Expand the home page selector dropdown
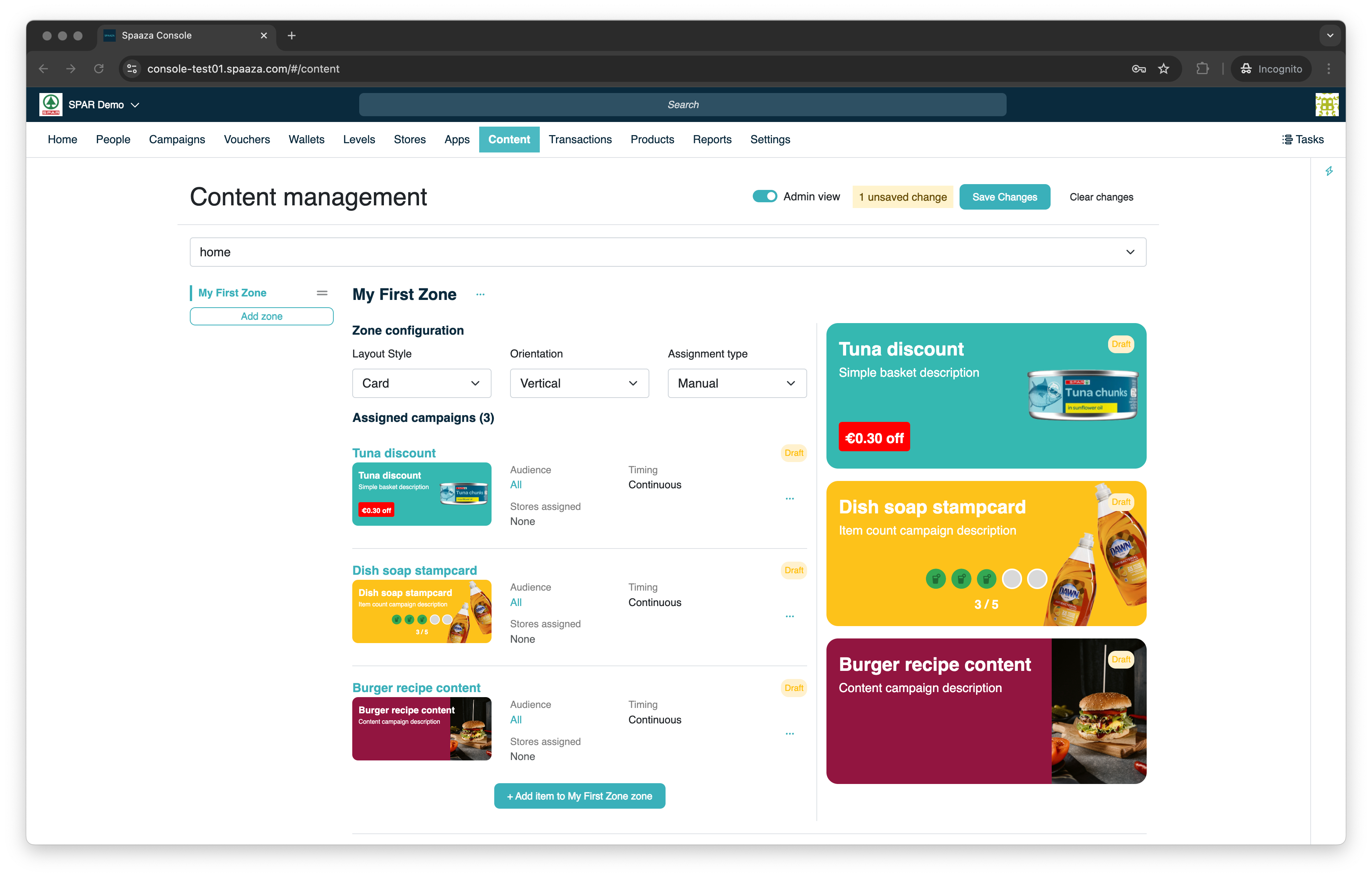Screen dimensions: 1372x877 point(668,252)
